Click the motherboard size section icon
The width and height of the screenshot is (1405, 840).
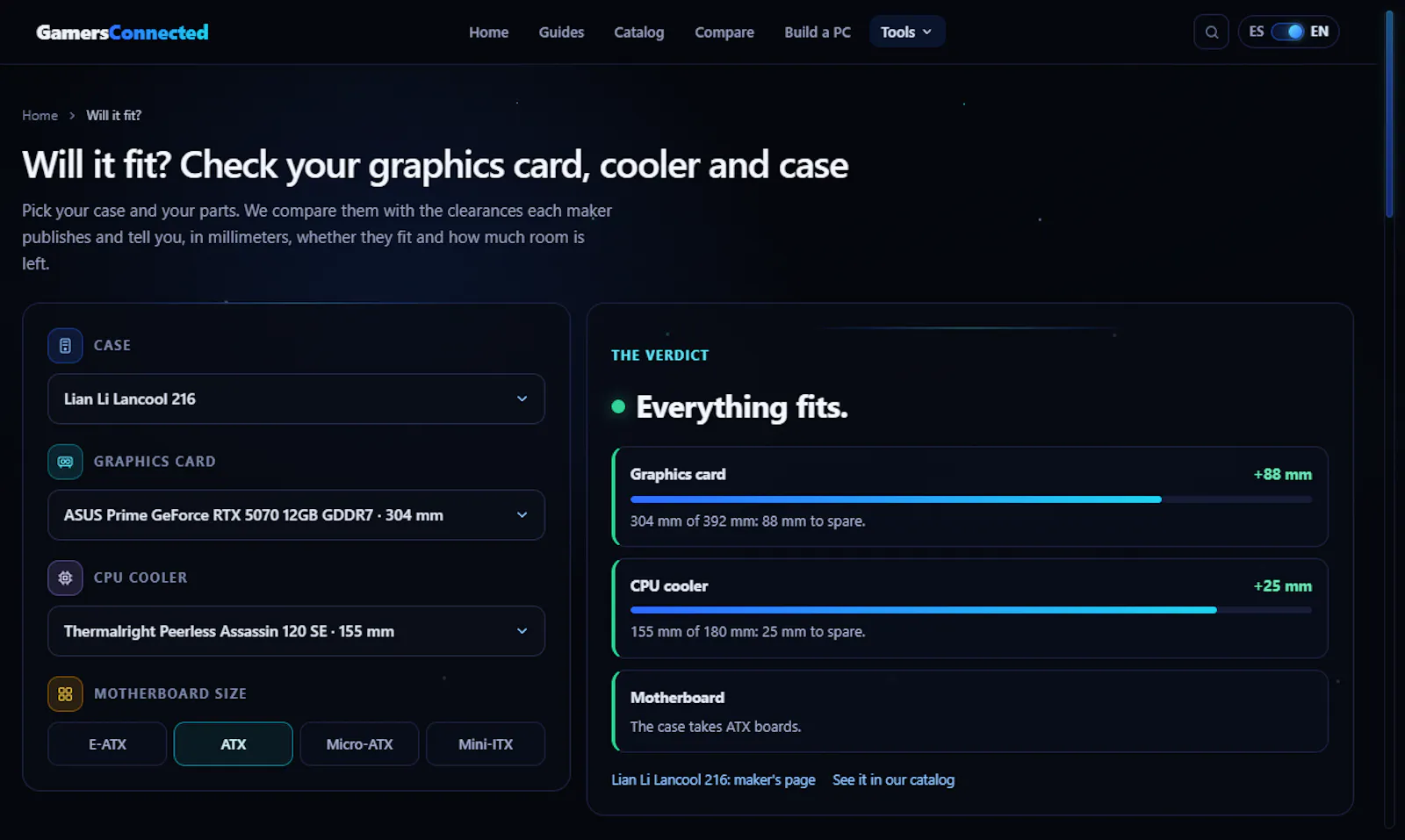click(65, 693)
